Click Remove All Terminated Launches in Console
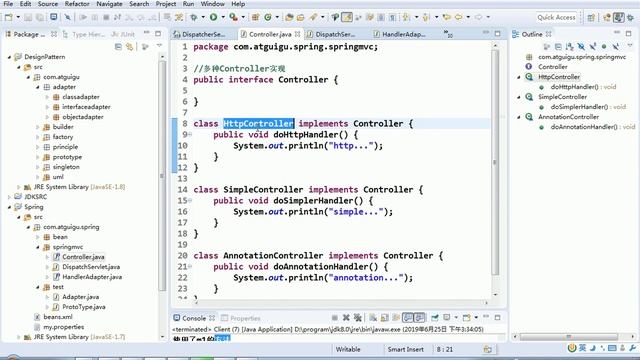The width and height of the screenshot is (640, 360). pyautogui.click(x=358, y=318)
